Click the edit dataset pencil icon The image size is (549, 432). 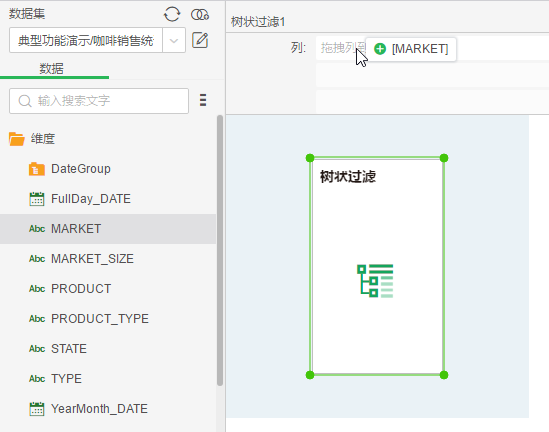coord(200,40)
